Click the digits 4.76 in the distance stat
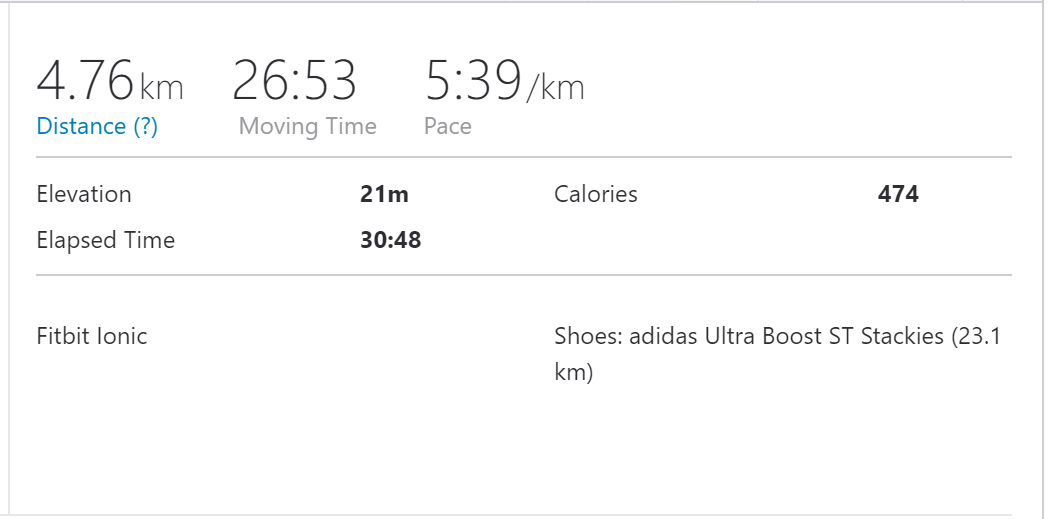Viewport: 1049px width, 519px height. [85, 82]
